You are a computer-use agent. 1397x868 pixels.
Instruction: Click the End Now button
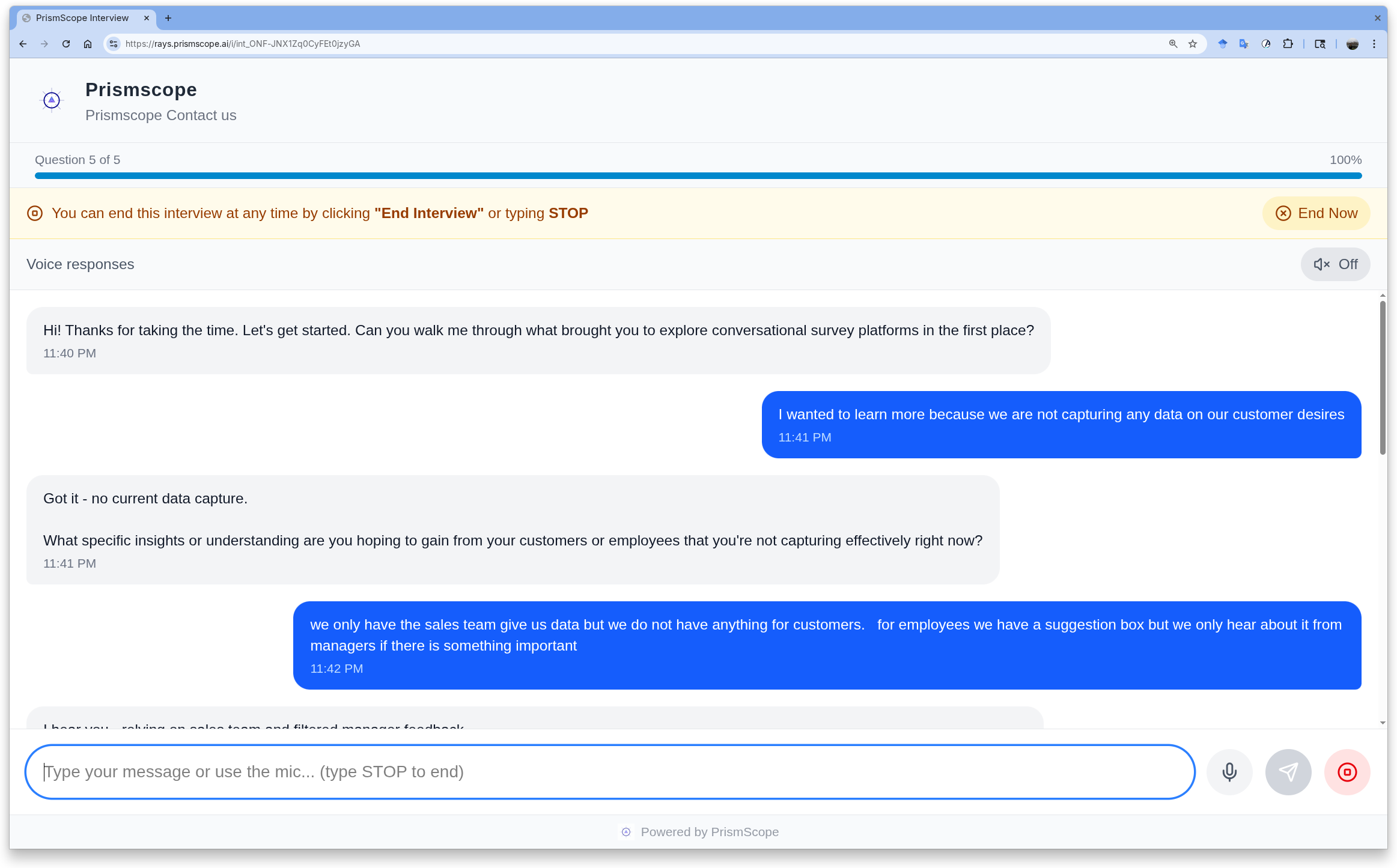click(x=1316, y=213)
